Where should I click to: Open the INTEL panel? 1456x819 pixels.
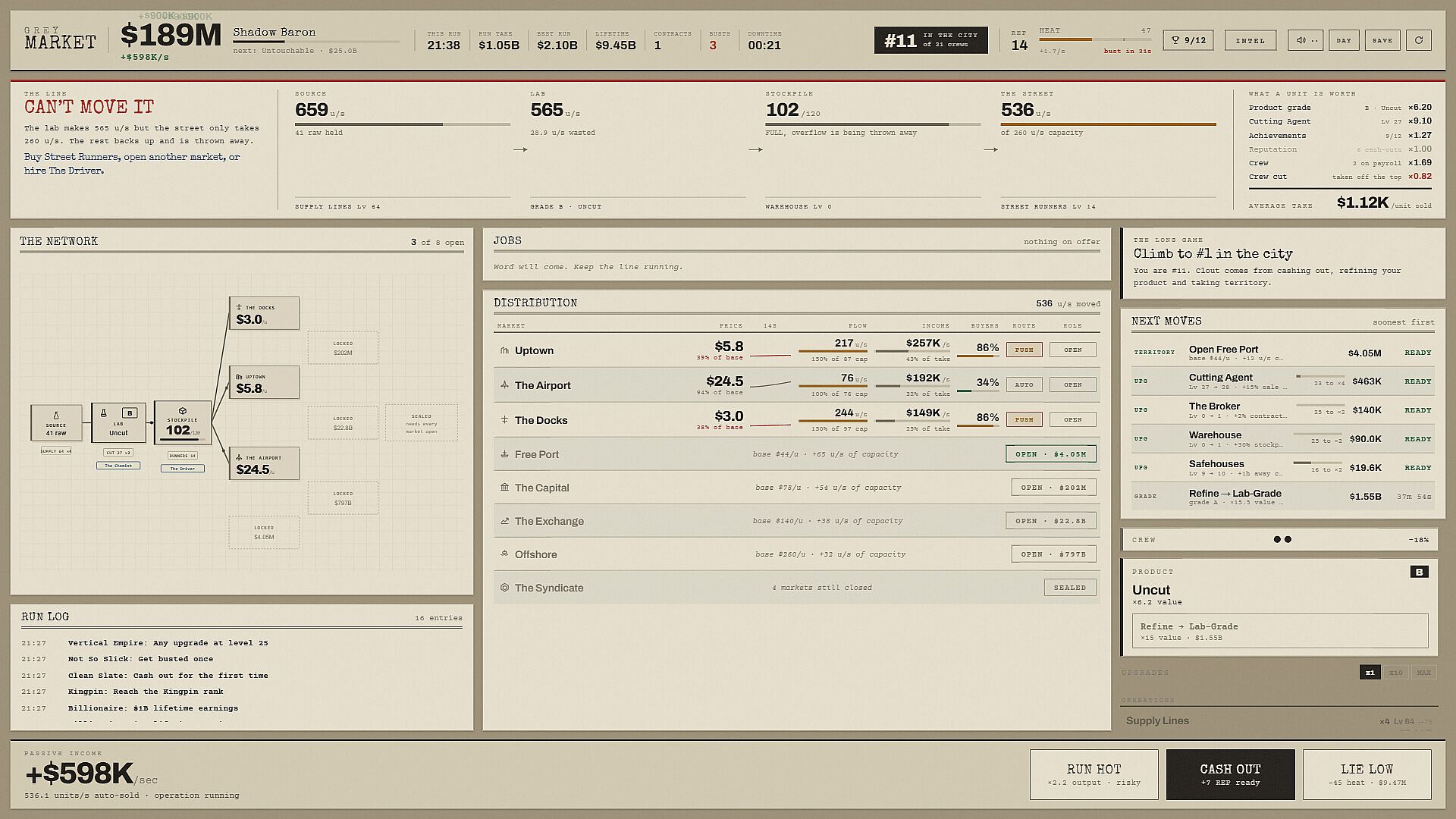[1250, 40]
